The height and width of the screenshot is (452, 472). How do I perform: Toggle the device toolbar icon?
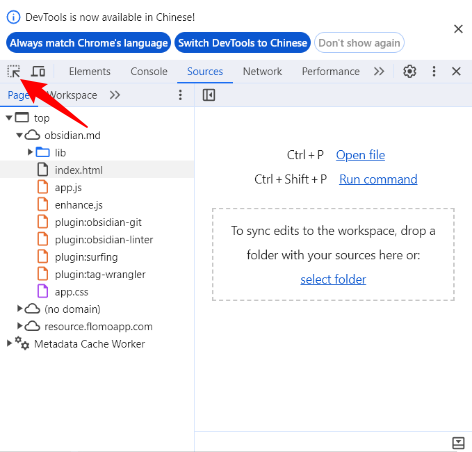click(x=38, y=71)
